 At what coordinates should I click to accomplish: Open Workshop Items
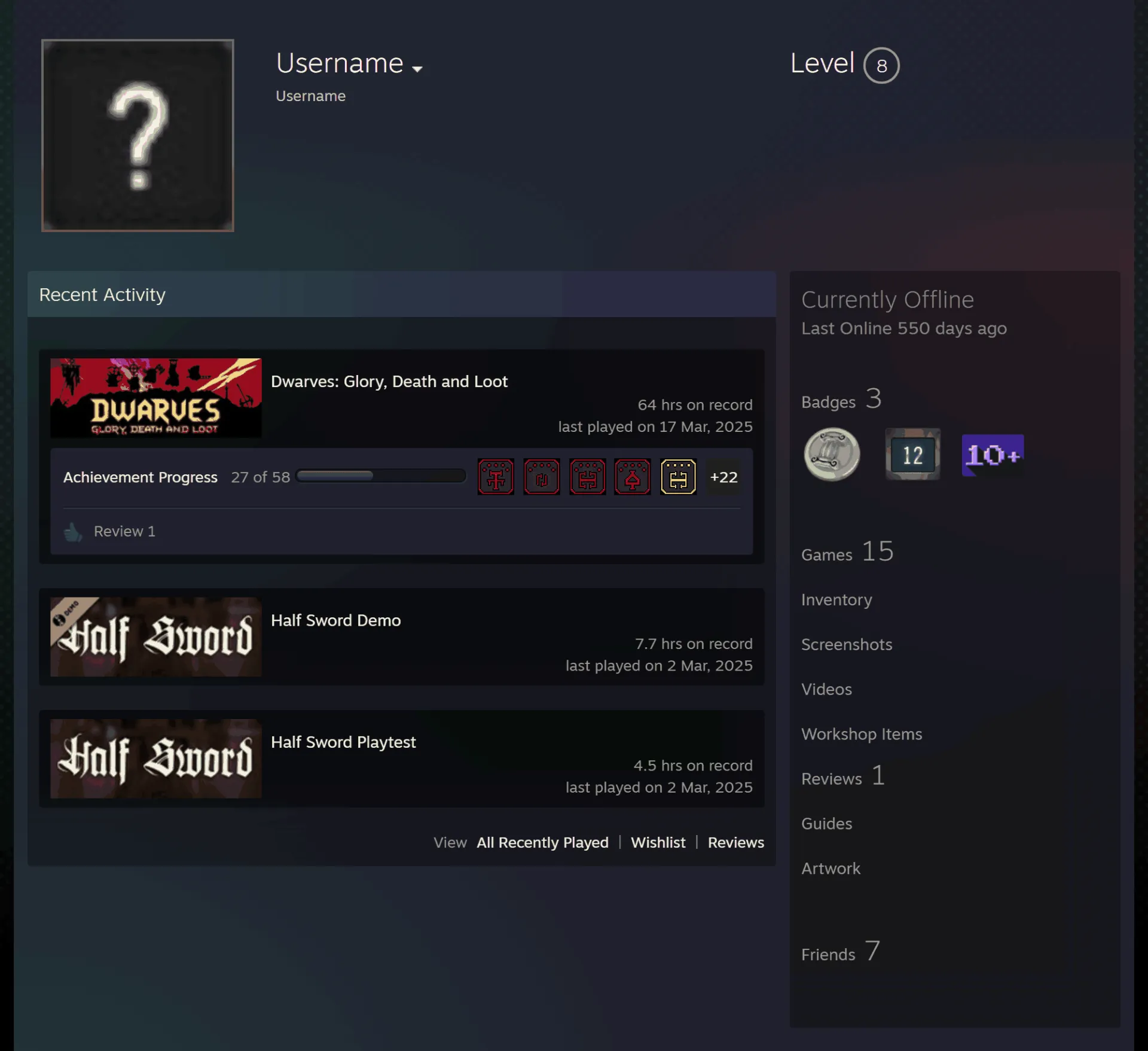[862, 734]
